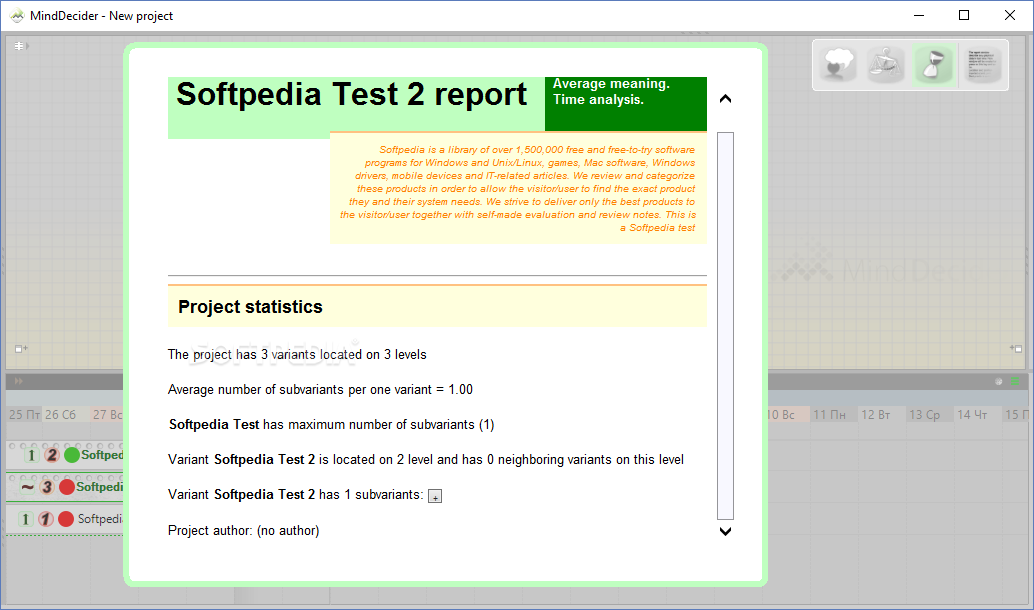This screenshot has width=1034, height=610.
Task: Click 'is located on 2 level' variant line
Action: [426, 460]
